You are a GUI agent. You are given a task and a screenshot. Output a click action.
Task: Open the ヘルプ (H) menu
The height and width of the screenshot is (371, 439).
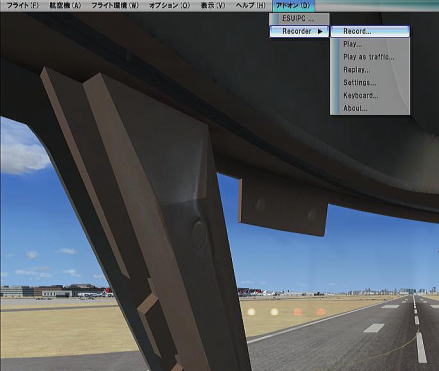pos(251,6)
